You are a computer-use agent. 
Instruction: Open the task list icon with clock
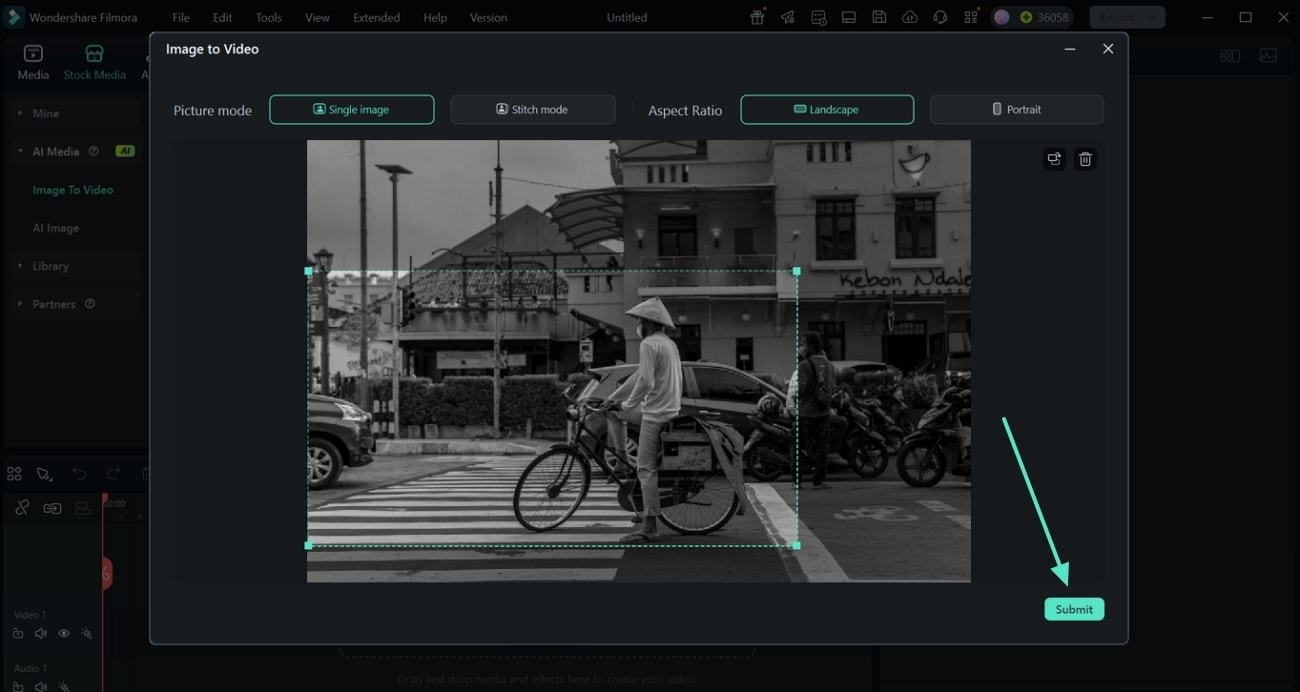[x=819, y=17]
